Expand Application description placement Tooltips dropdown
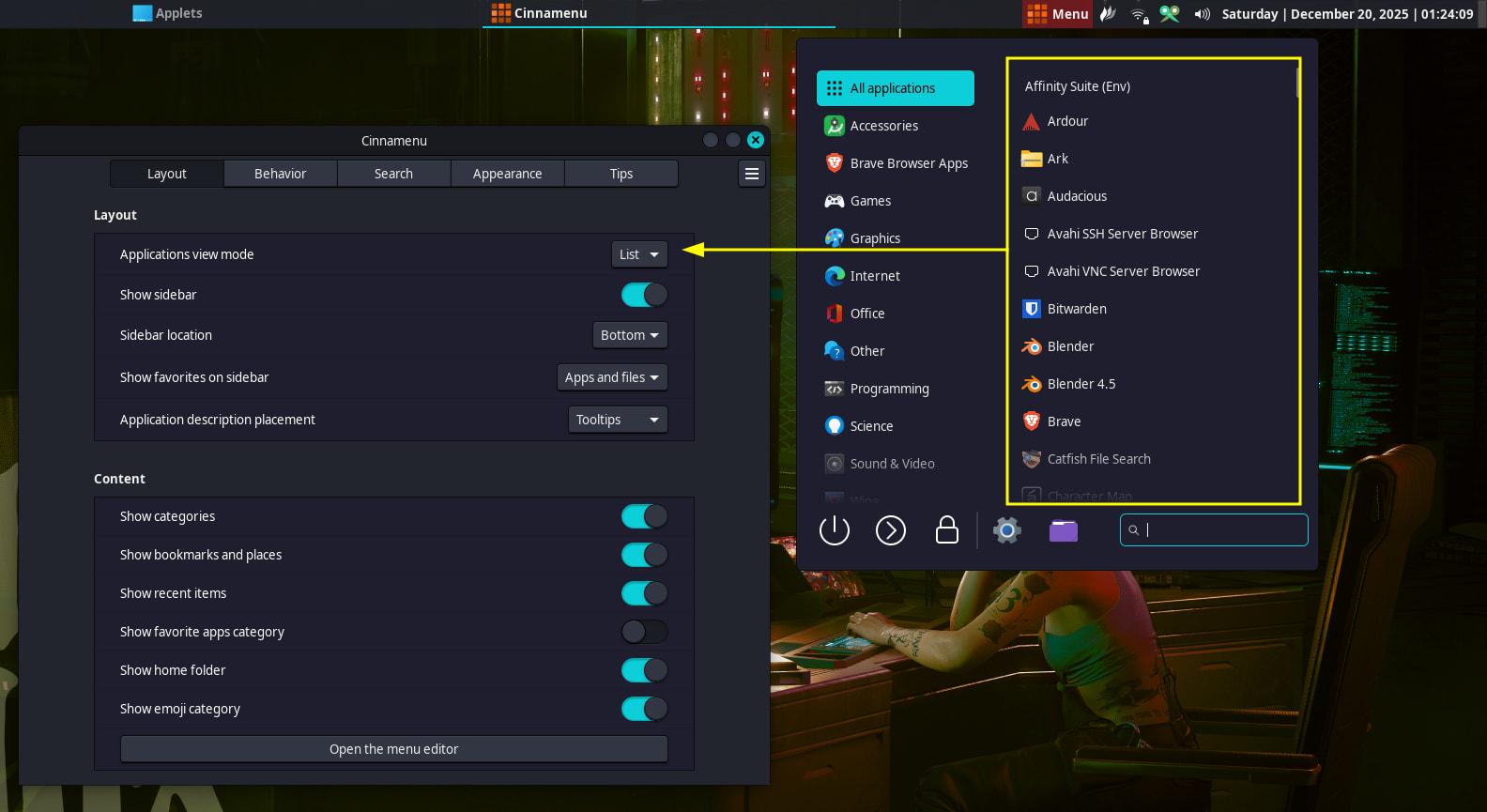Viewport: 1487px width, 812px height. (617, 420)
